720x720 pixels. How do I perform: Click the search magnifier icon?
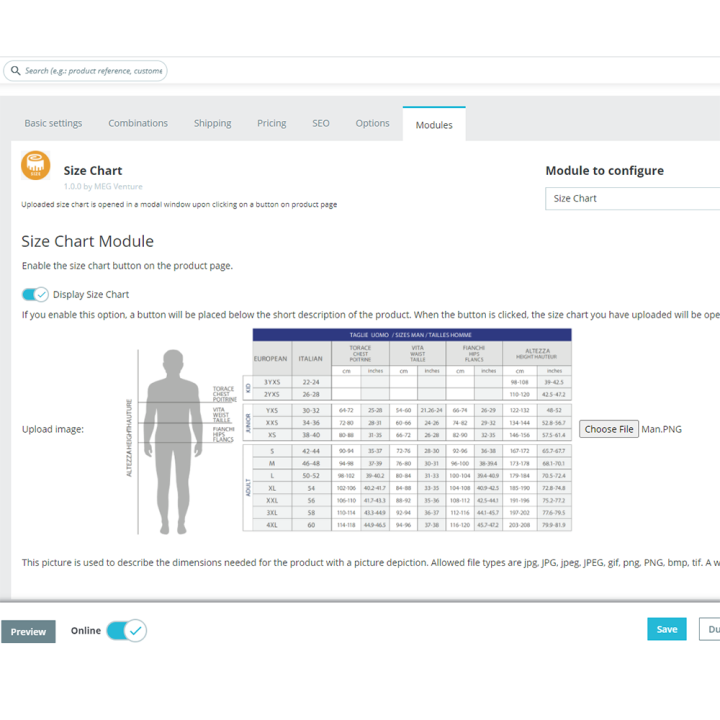tap(16, 71)
